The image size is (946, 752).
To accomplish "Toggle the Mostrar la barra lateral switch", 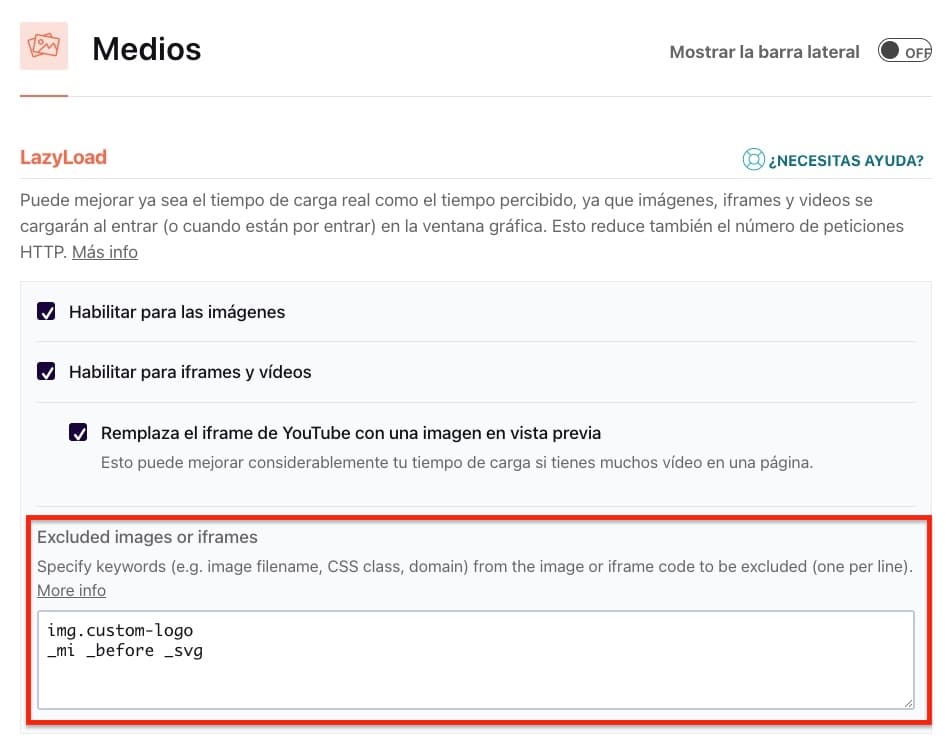I will [904, 51].
